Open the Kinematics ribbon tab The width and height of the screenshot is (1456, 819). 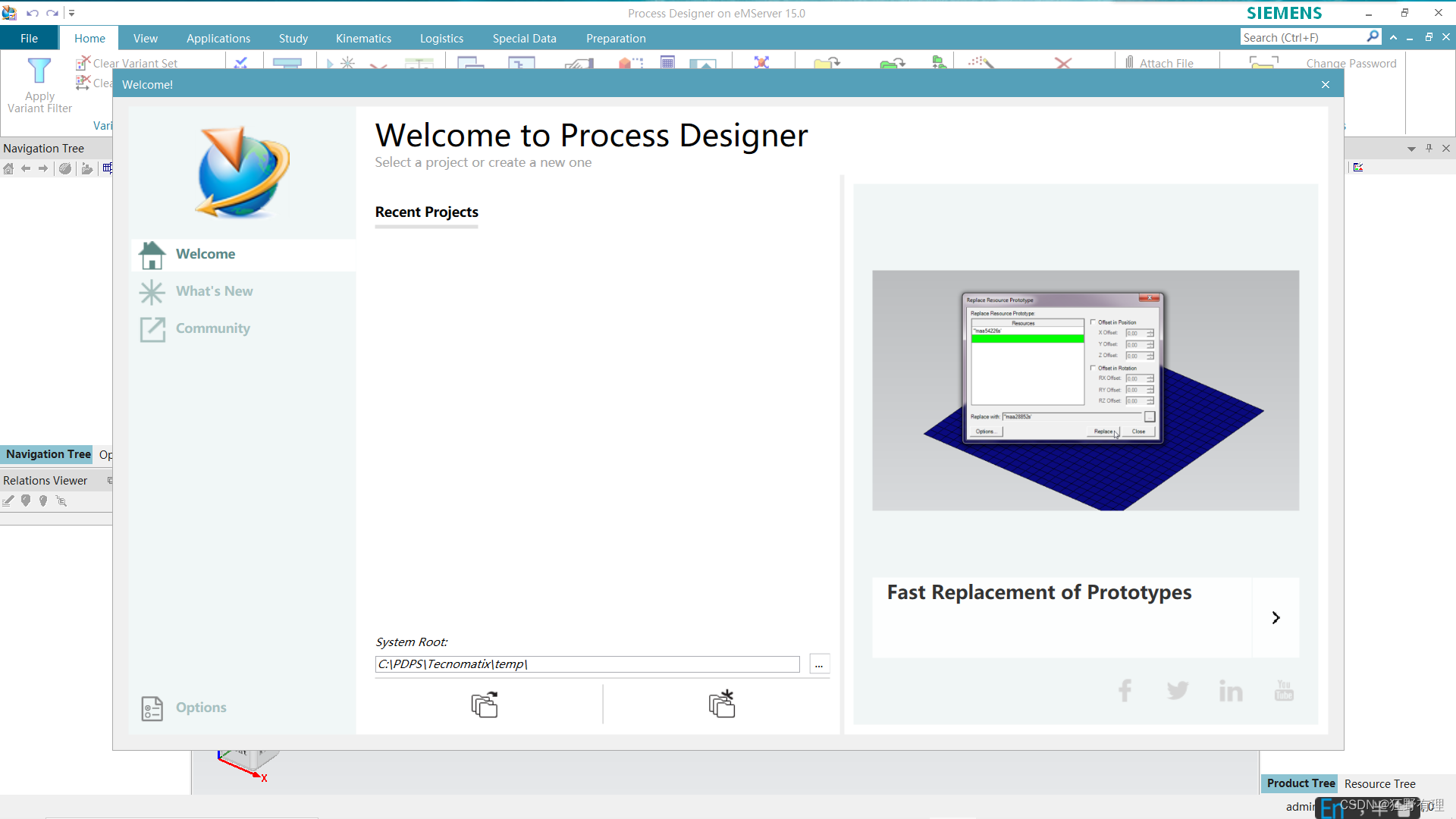363,39
